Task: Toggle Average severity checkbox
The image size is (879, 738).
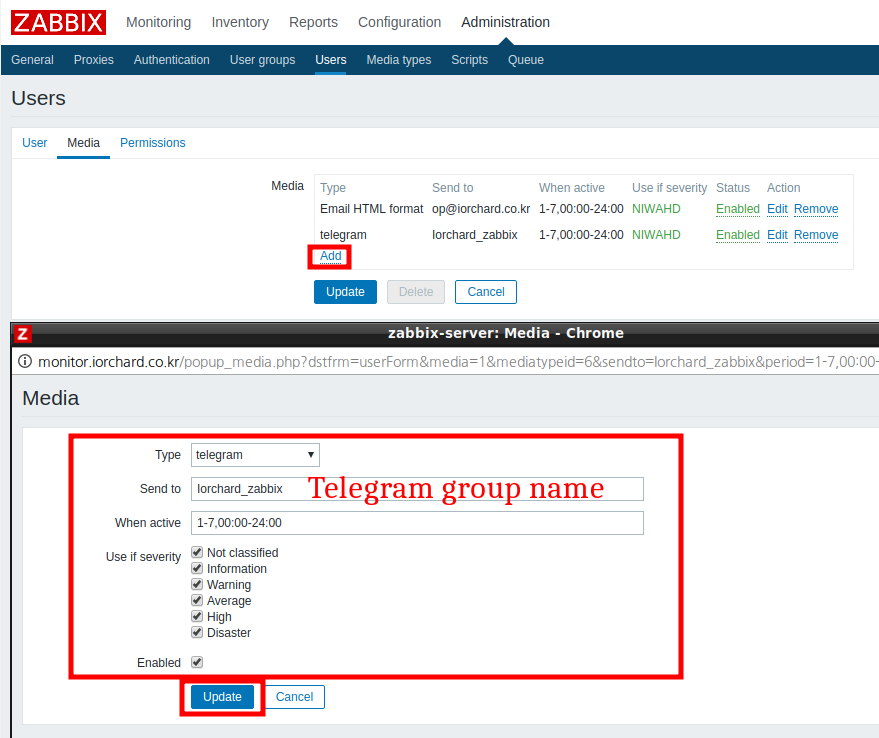Action: coord(197,601)
